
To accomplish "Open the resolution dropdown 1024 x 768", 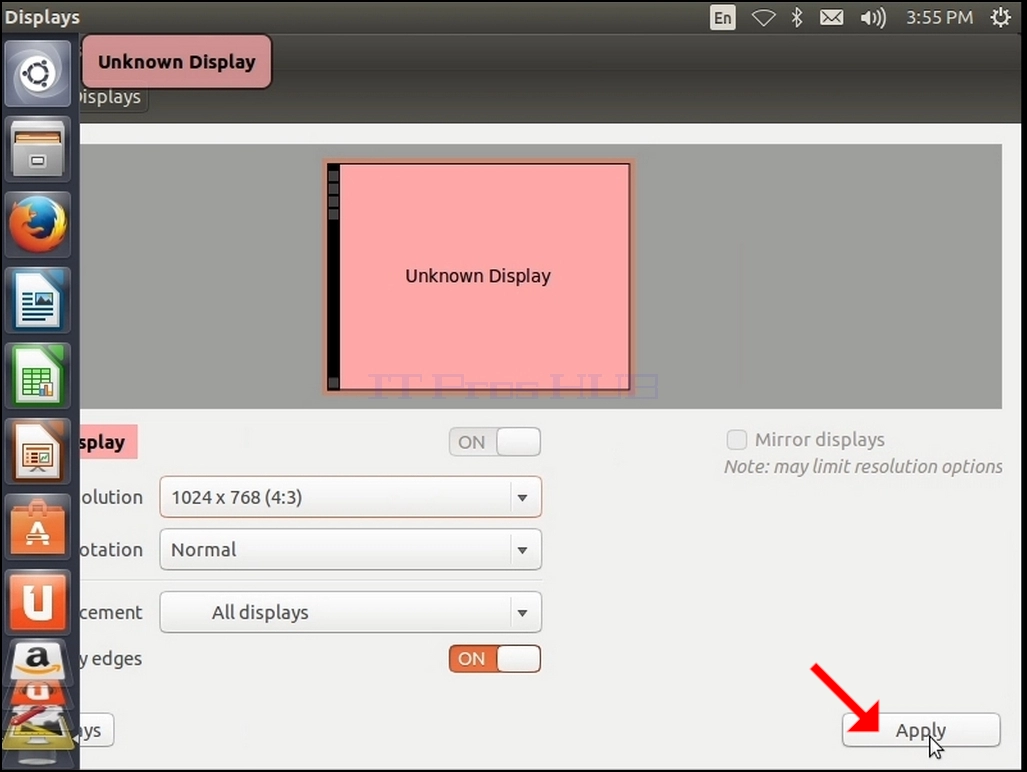I will click(x=350, y=497).
